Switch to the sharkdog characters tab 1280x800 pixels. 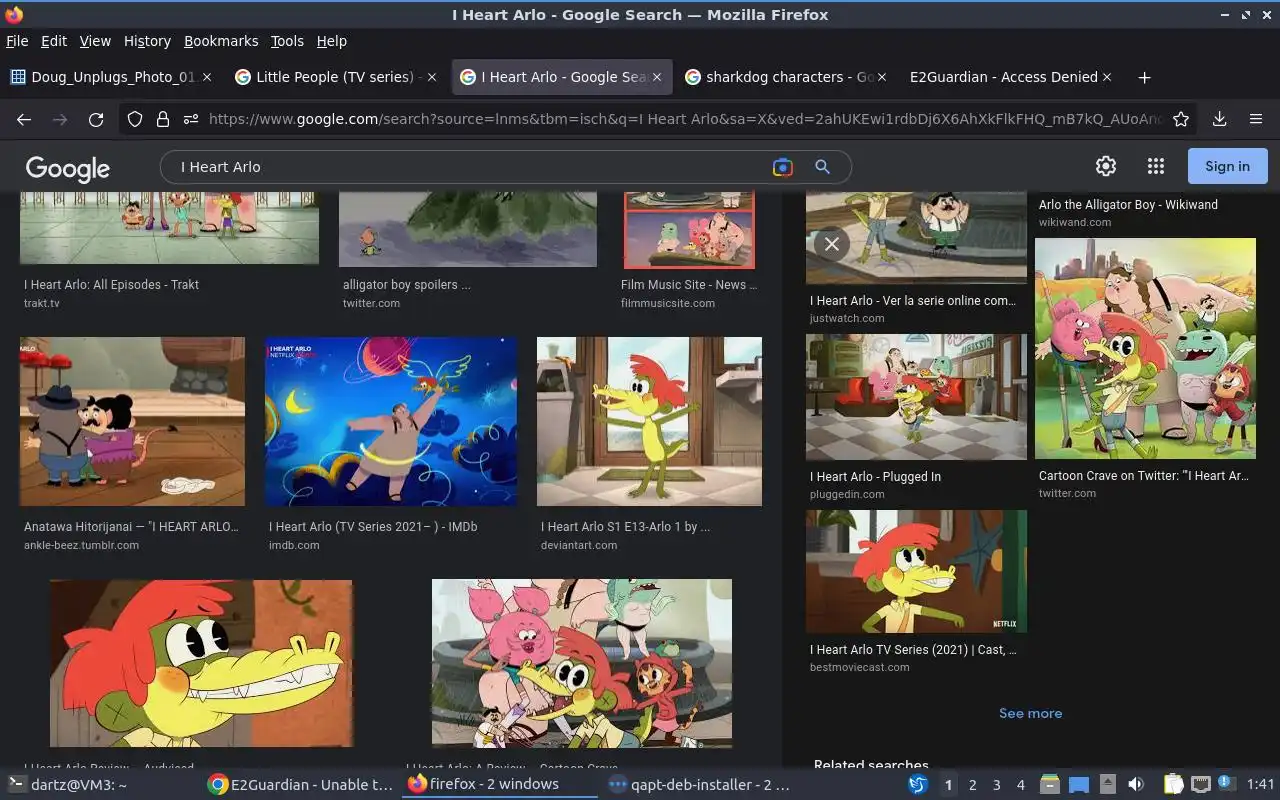pyautogui.click(x=785, y=77)
